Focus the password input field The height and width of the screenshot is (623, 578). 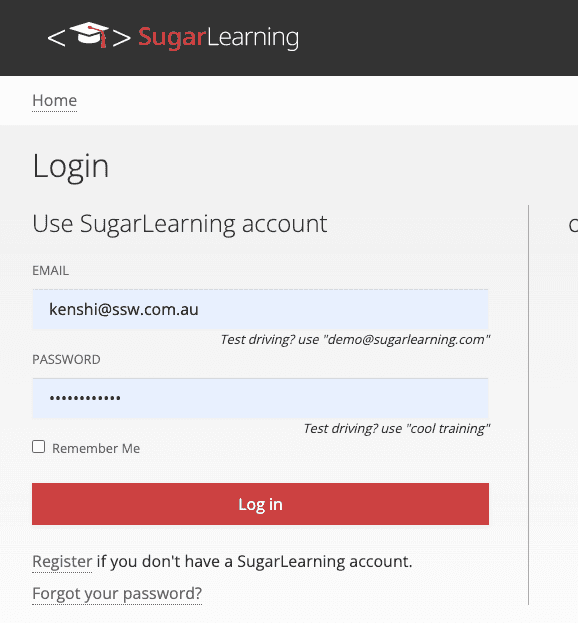(x=260, y=398)
